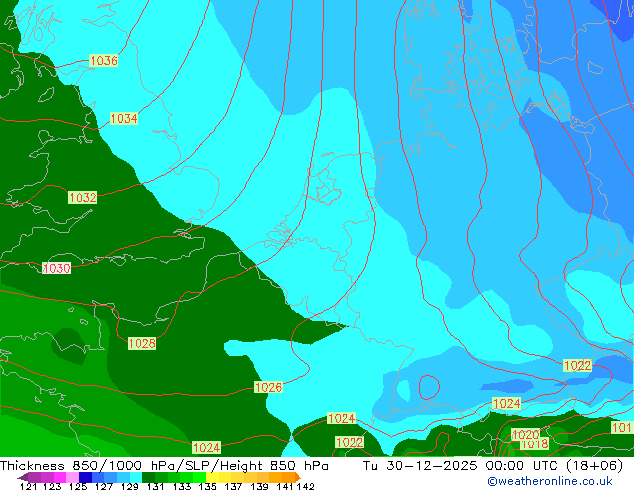634x490 pixels.
Task: Click the 'Tu 30-12-2025 00:00 UTC (18+06)' timestamp
Action: coord(493,466)
